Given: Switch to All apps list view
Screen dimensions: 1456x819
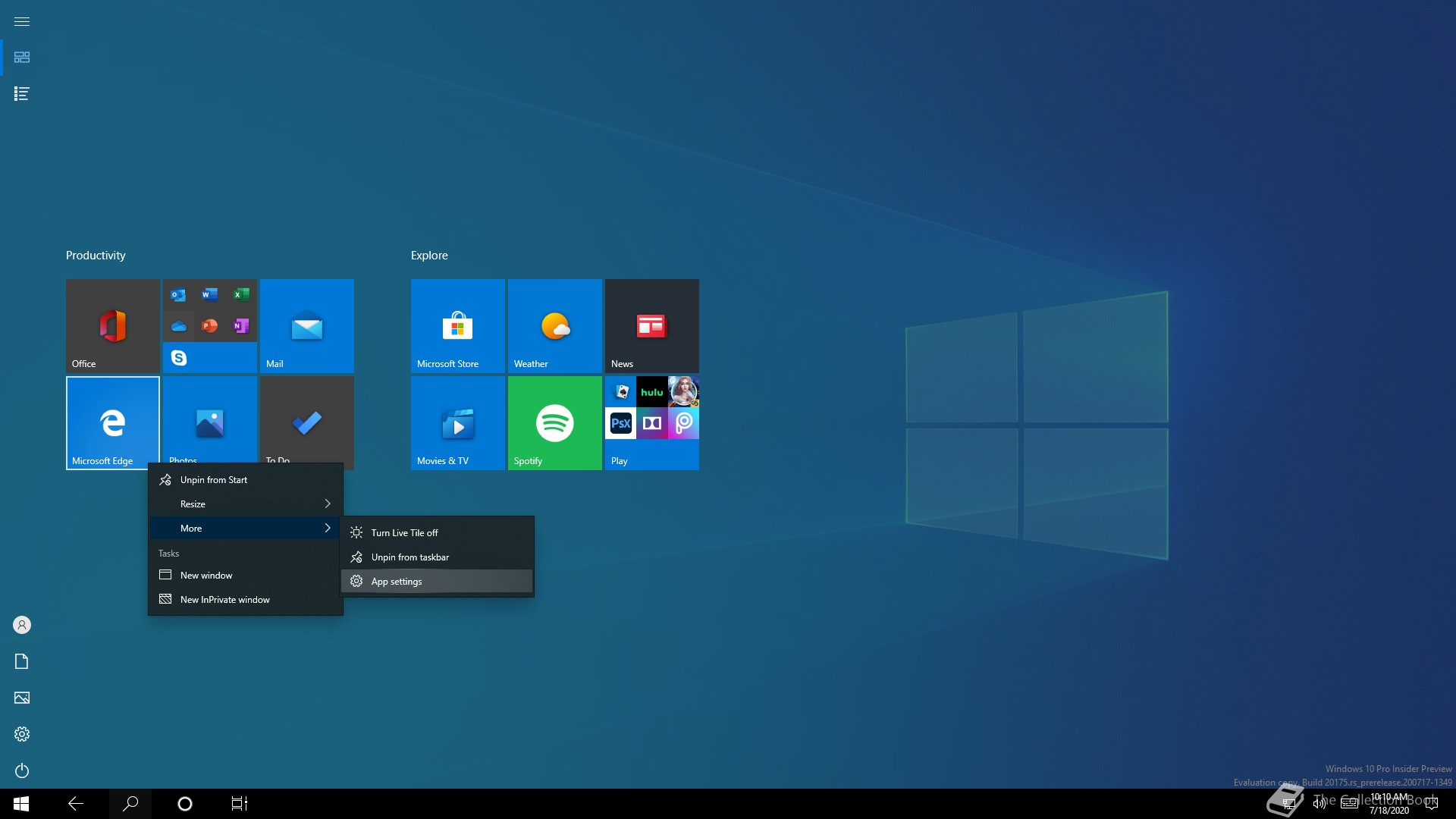Looking at the screenshot, I should point(22,94).
